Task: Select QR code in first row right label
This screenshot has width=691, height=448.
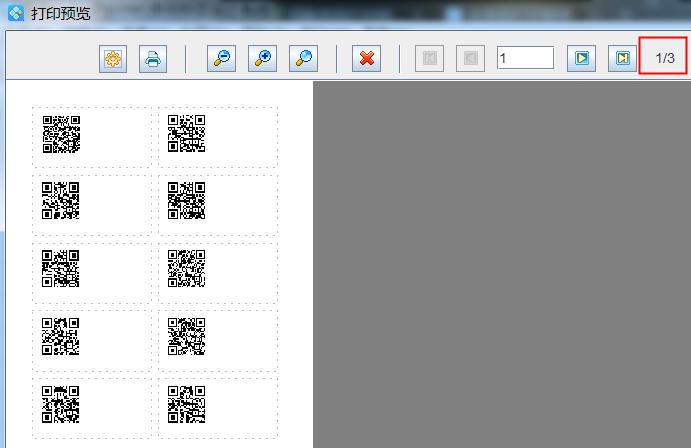Action: [x=186, y=133]
